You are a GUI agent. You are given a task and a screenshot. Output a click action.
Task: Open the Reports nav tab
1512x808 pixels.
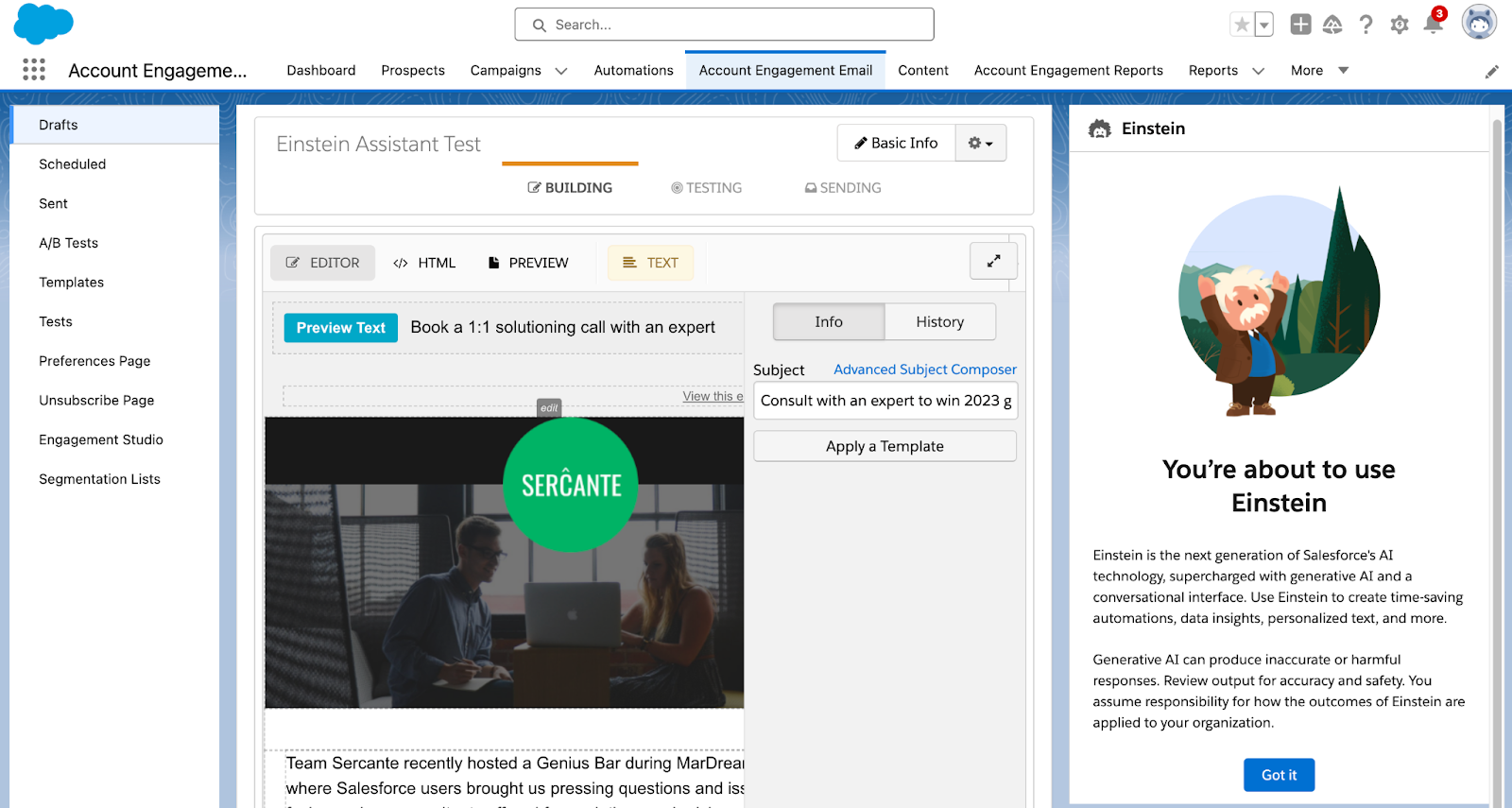[x=1213, y=70]
